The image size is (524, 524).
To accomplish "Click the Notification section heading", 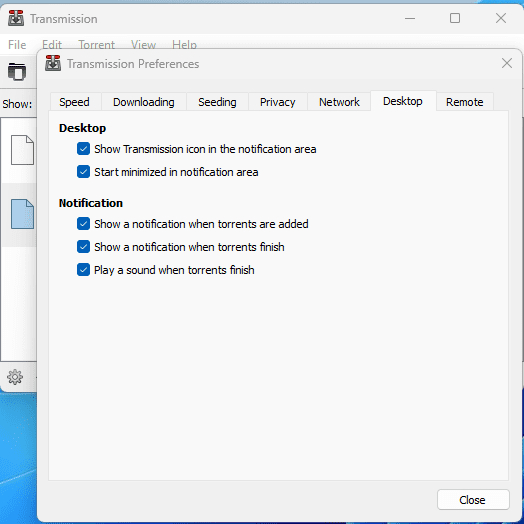I will 91,203.
